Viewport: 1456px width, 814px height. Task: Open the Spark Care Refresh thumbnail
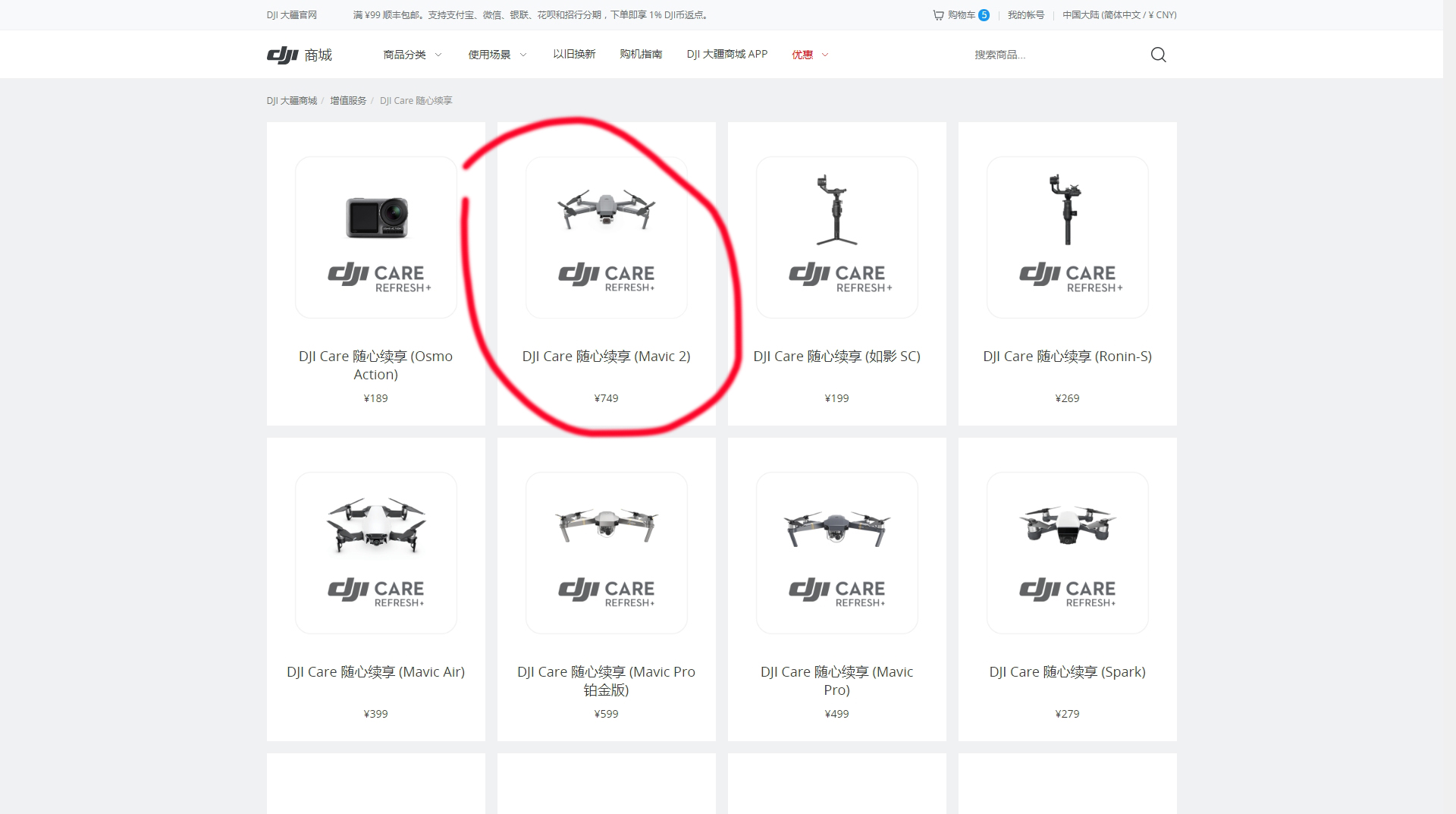click(x=1068, y=553)
